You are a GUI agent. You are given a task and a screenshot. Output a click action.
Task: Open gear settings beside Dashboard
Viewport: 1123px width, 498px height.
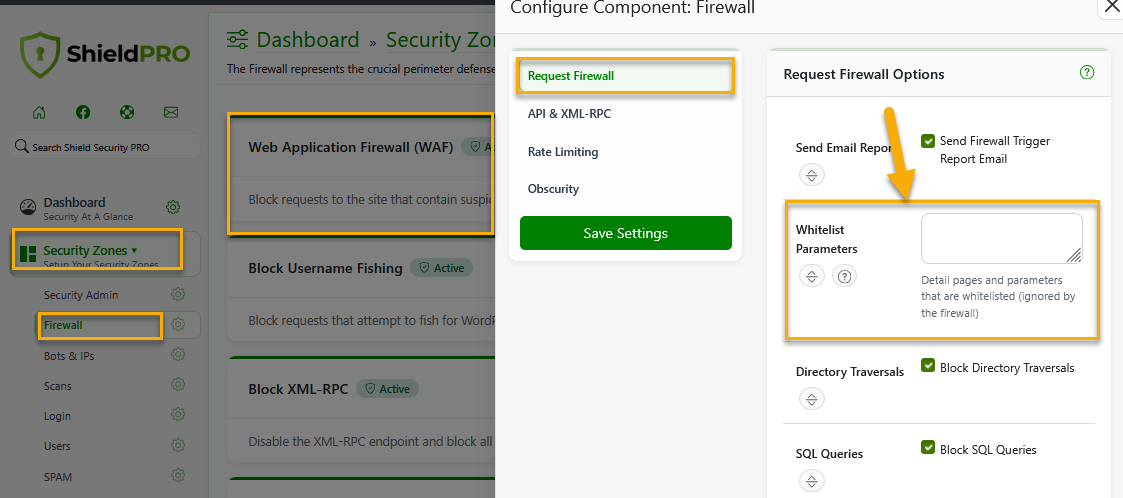pyautogui.click(x=173, y=207)
